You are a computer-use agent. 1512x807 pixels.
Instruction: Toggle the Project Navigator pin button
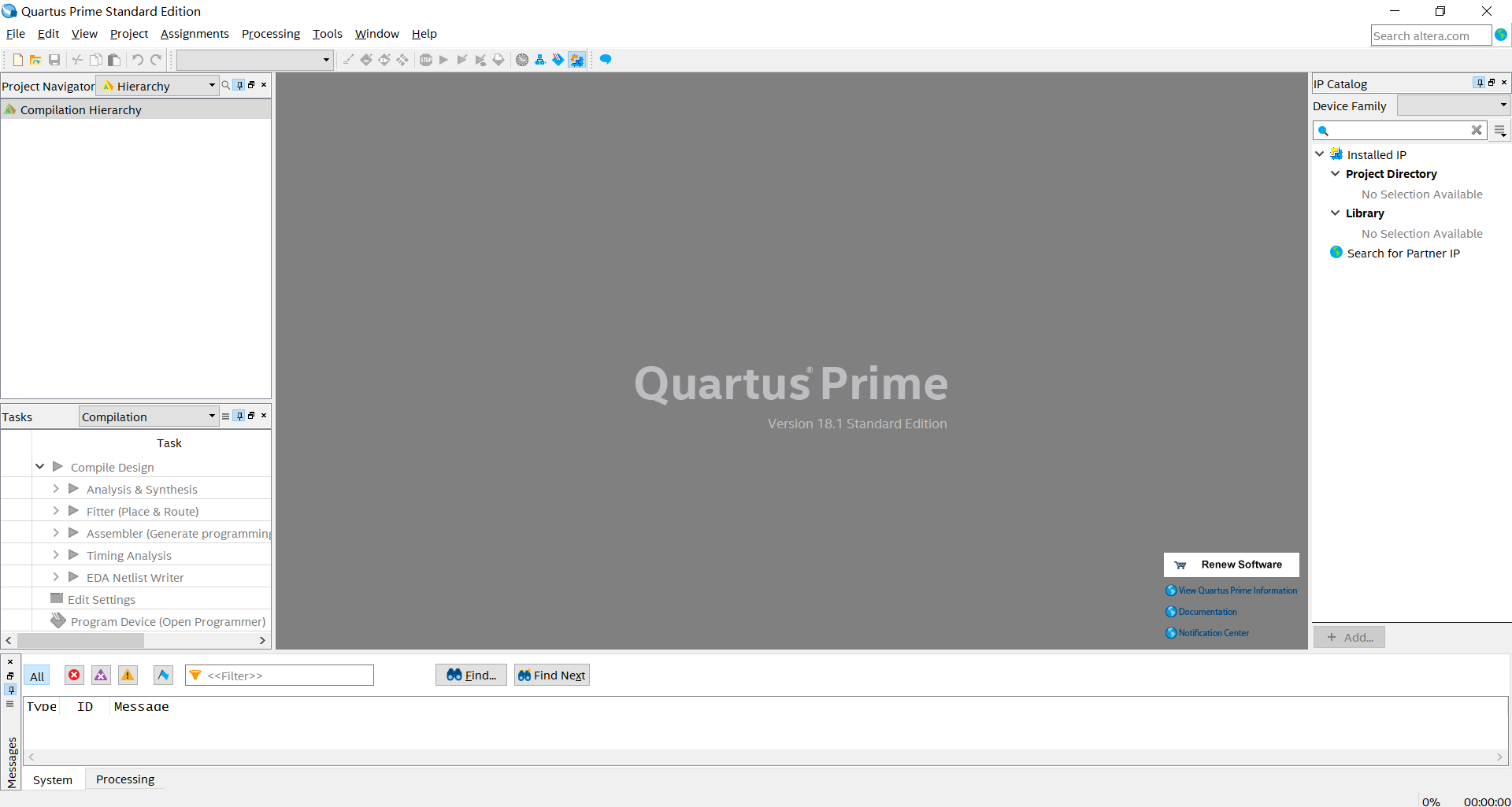pyautogui.click(x=239, y=85)
